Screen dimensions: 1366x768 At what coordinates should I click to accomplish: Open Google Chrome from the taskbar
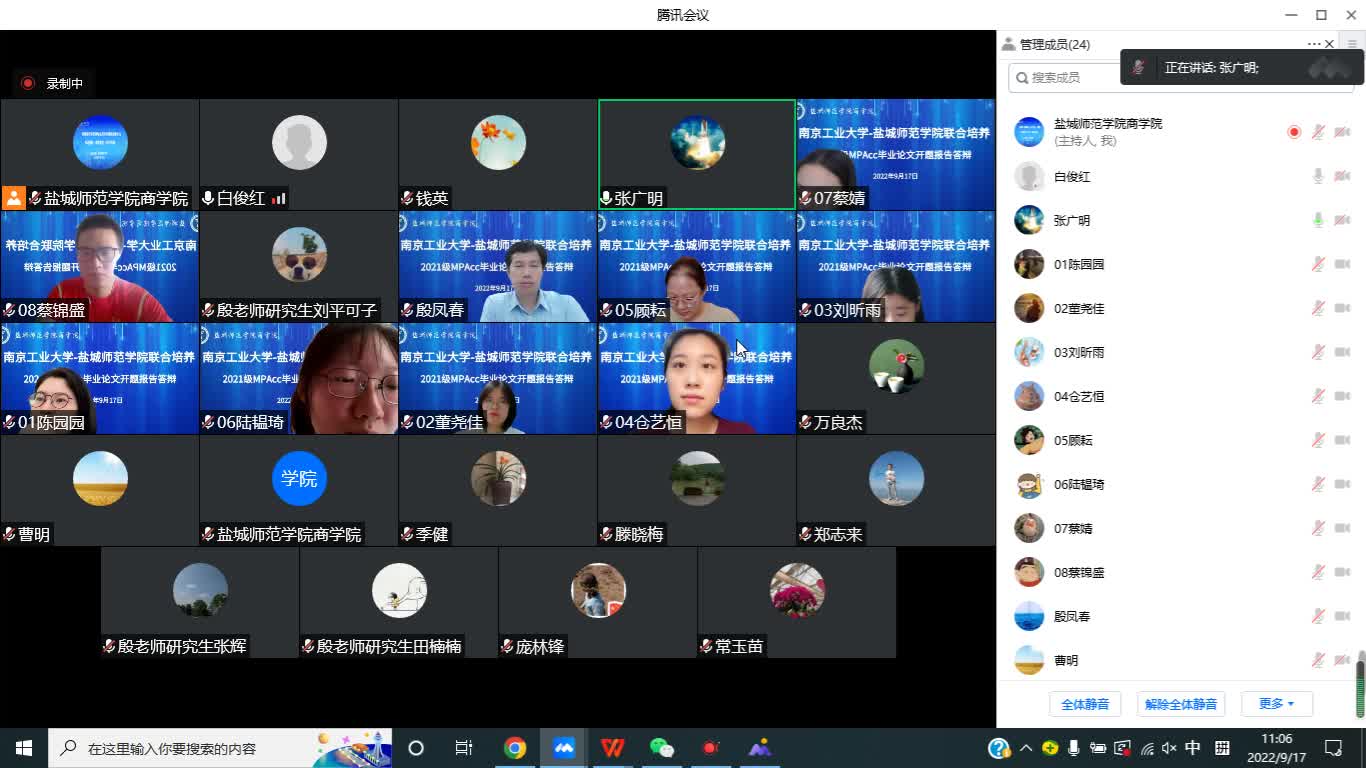click(515, 748)
